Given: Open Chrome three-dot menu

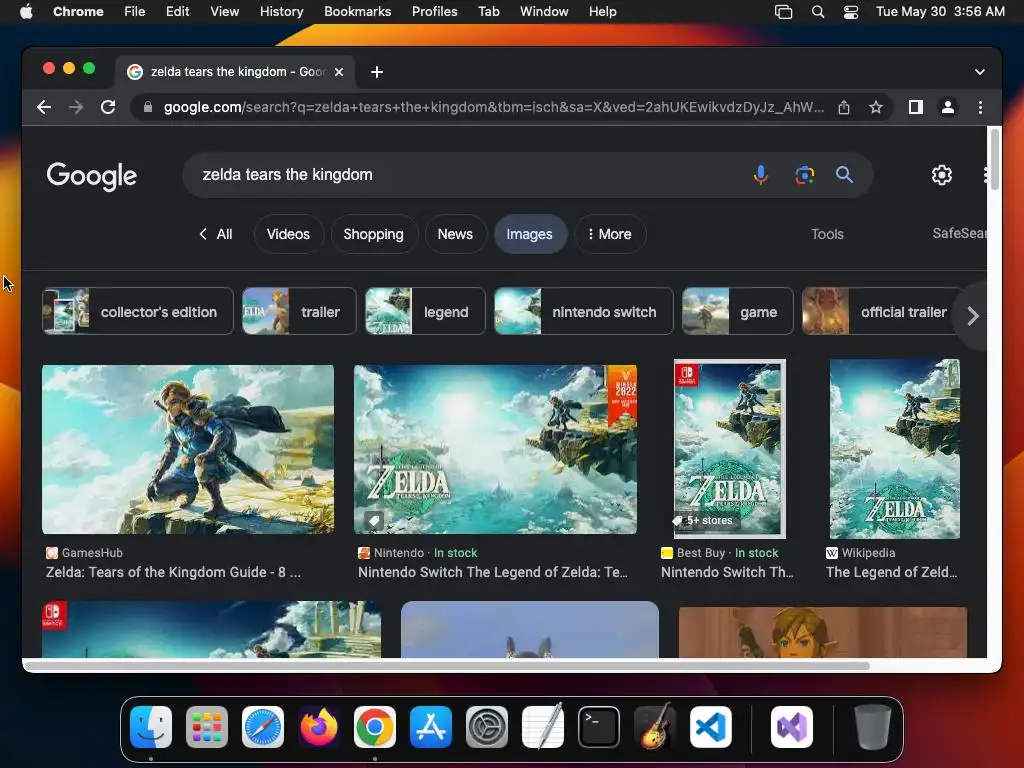Looking at the screenshot, I should 980,107.
